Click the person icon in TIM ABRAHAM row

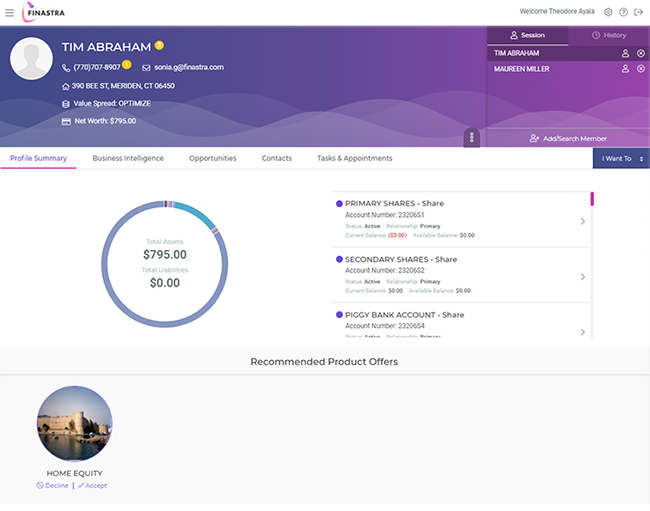(x=625, y=53)
